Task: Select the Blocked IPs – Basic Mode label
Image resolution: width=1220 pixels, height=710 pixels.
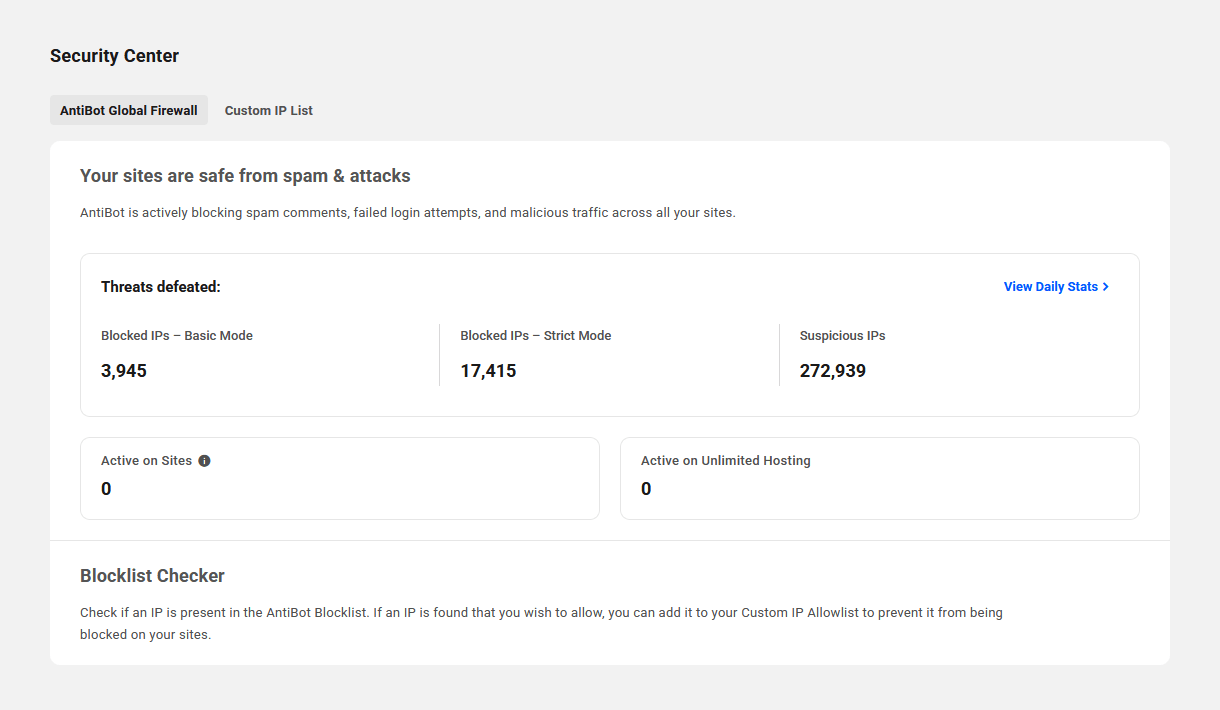Action: (x=177, y=336)
